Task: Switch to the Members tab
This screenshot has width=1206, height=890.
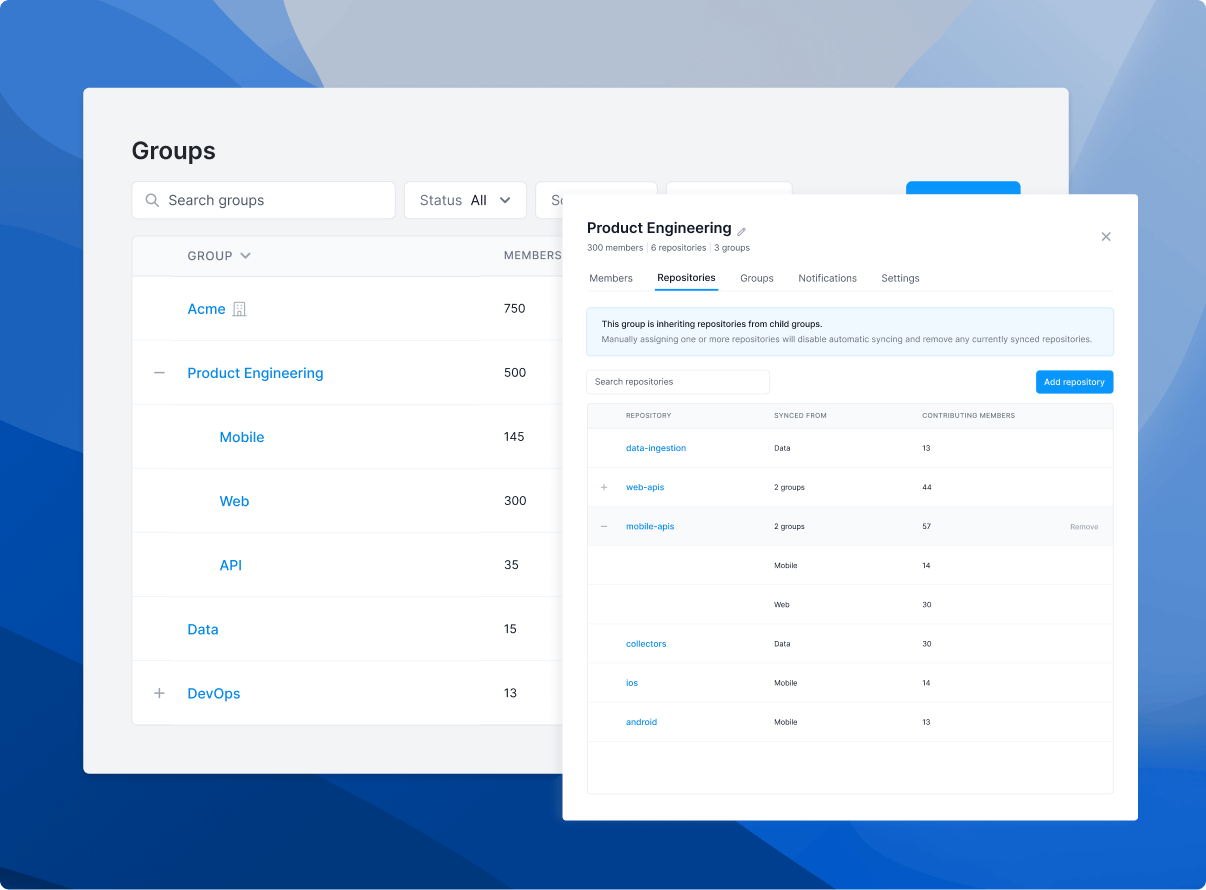Action: 610,278
